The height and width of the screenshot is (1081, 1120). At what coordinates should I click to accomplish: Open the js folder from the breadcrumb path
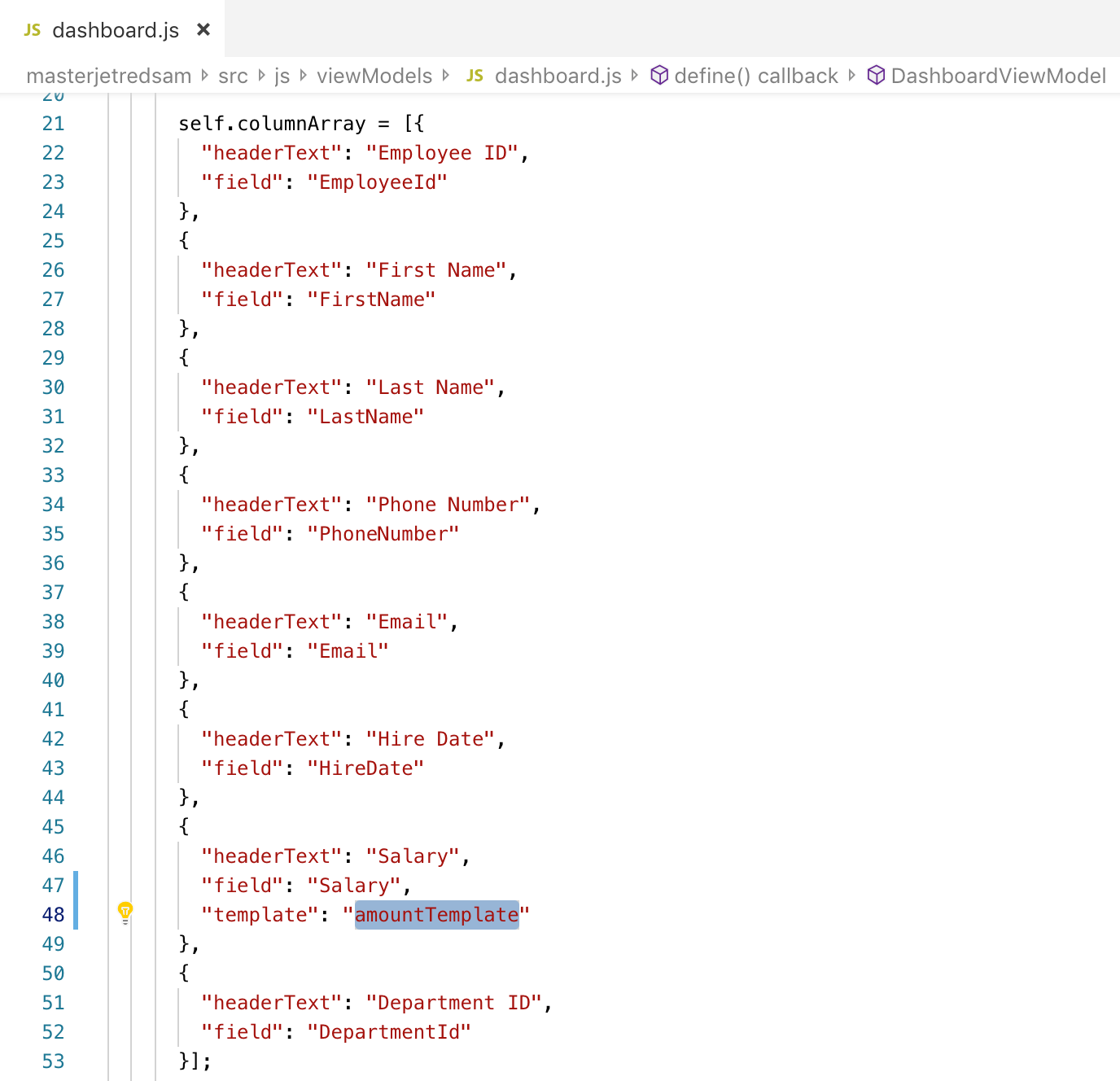pyautogui.click(x=282, y=75)
